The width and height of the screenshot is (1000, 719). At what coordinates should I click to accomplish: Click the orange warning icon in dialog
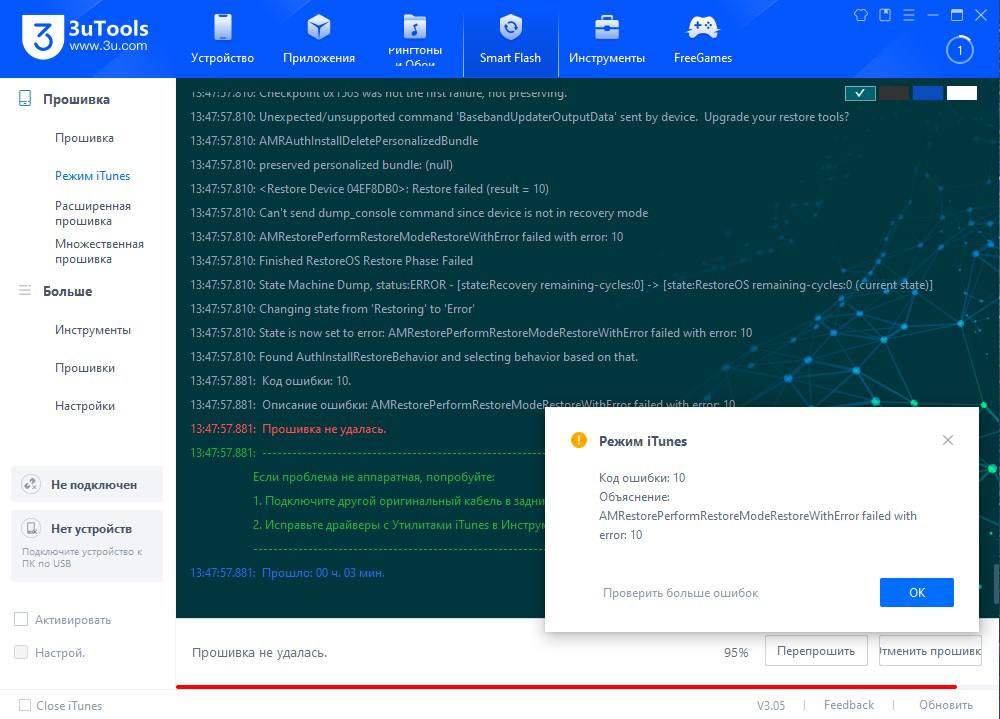point(578,440)
